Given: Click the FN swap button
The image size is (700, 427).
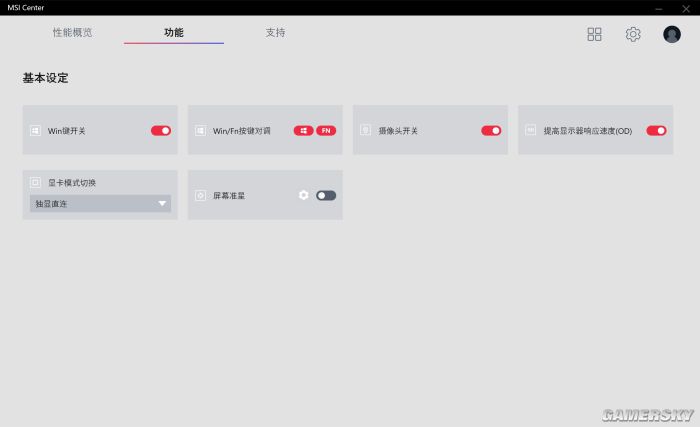Looking at the screenshot, I should coord(326,130).
